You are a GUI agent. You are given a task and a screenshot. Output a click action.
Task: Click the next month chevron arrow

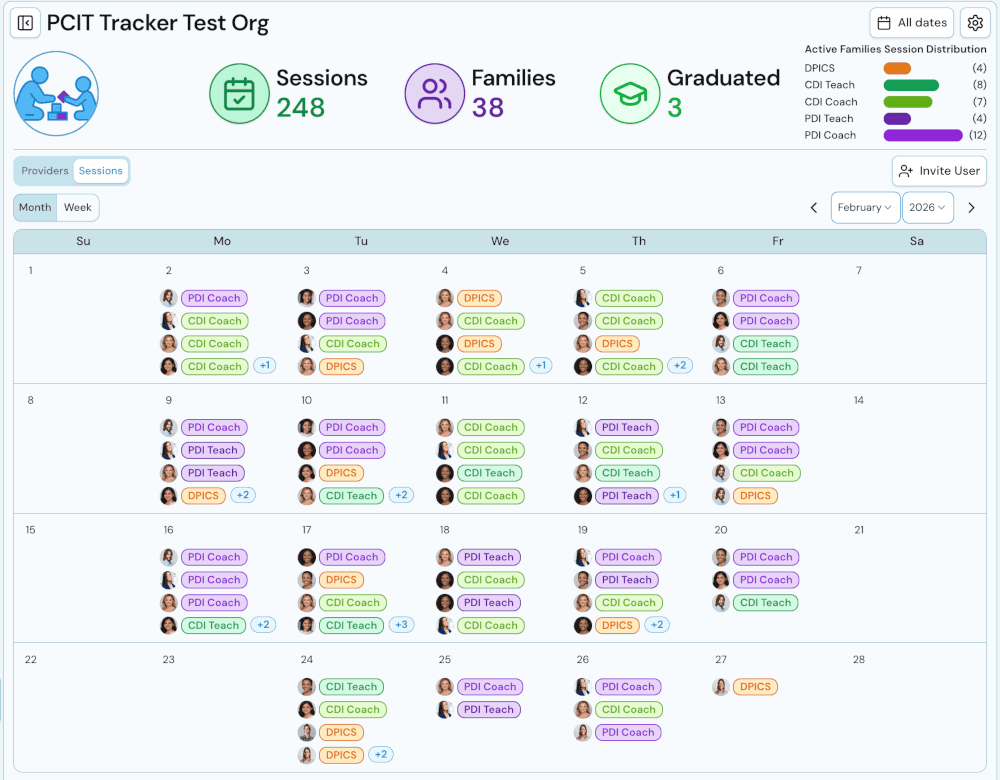(971, 207)
